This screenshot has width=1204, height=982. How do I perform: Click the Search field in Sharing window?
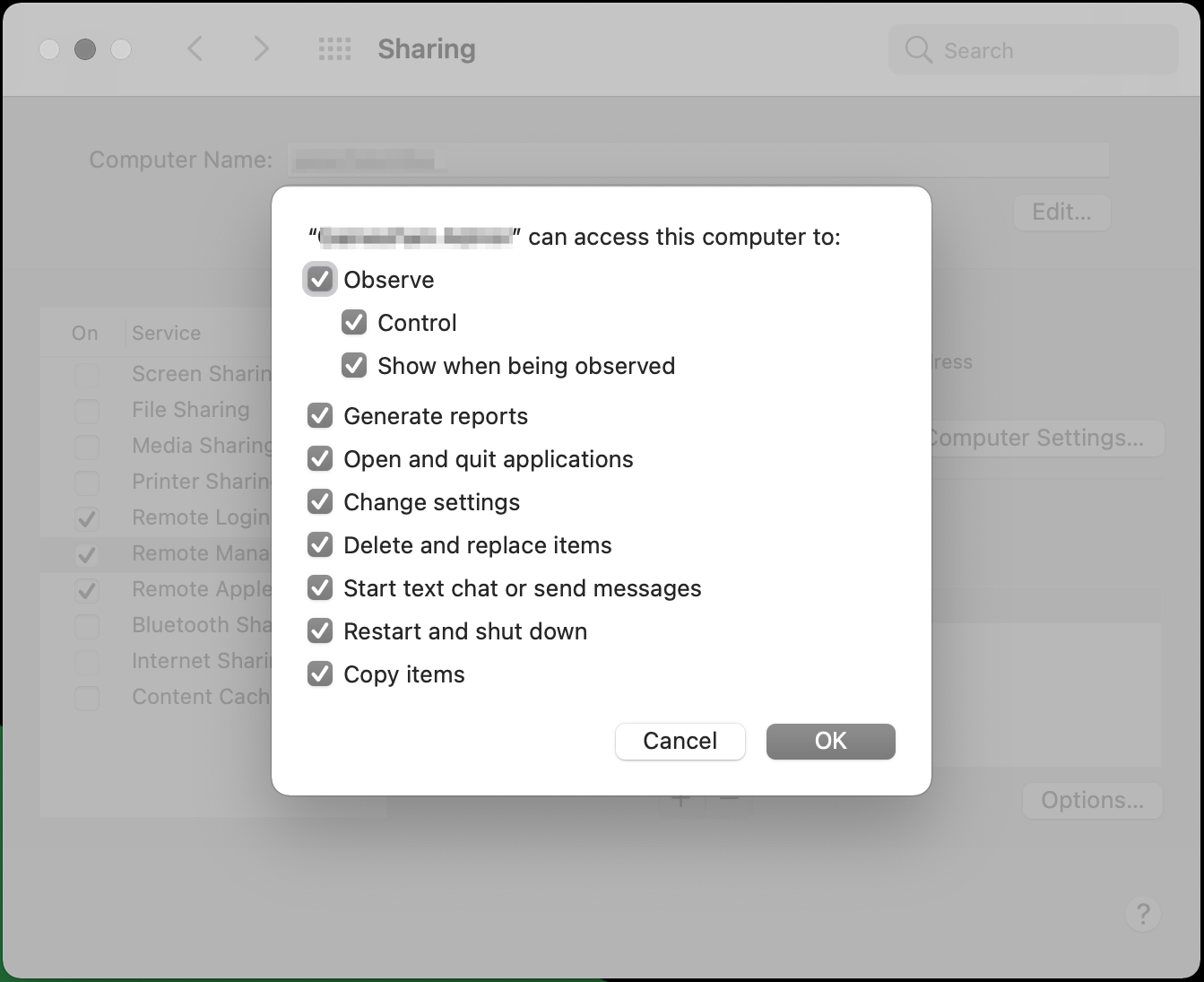coord(1033,49)
